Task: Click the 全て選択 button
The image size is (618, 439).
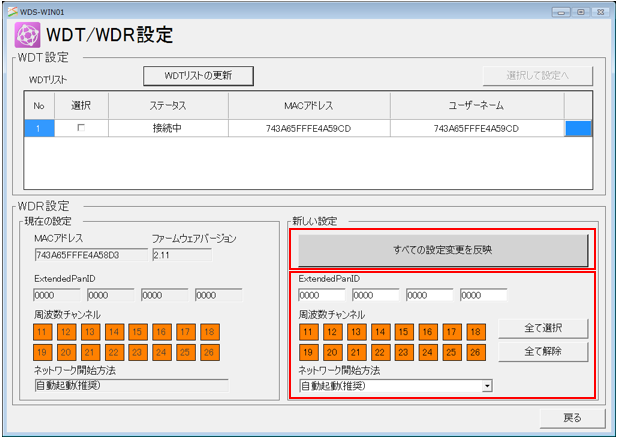Action: [x=556, y=329]
